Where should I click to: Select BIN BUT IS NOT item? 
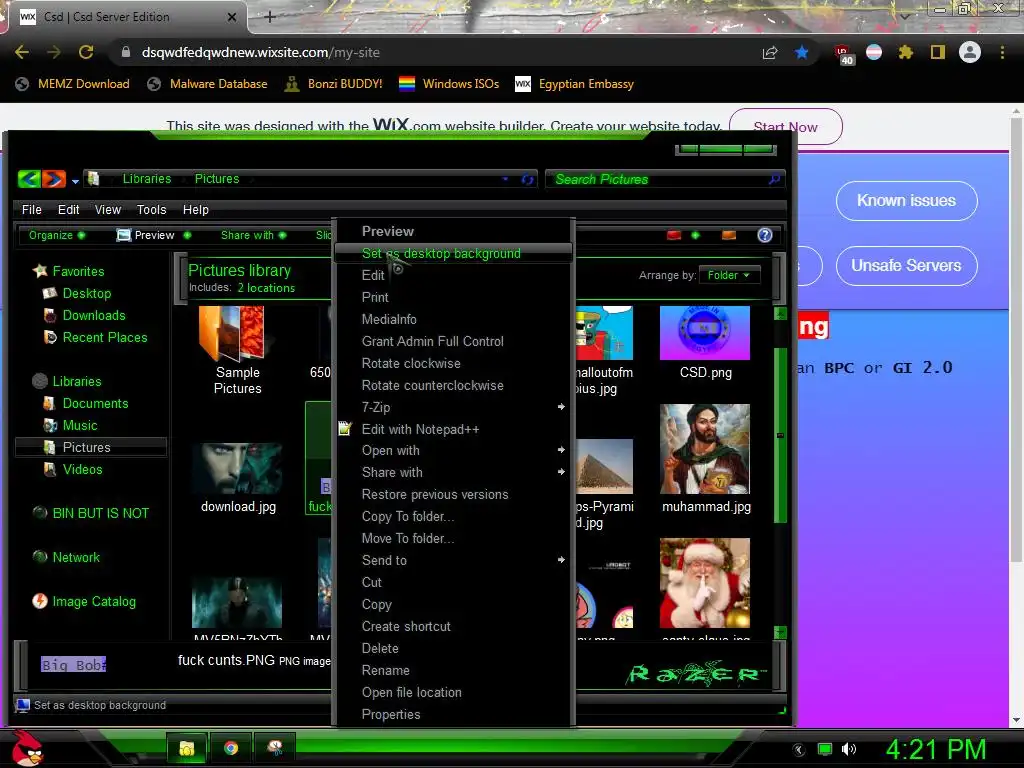pyautogui.click(x=91, y=513)
